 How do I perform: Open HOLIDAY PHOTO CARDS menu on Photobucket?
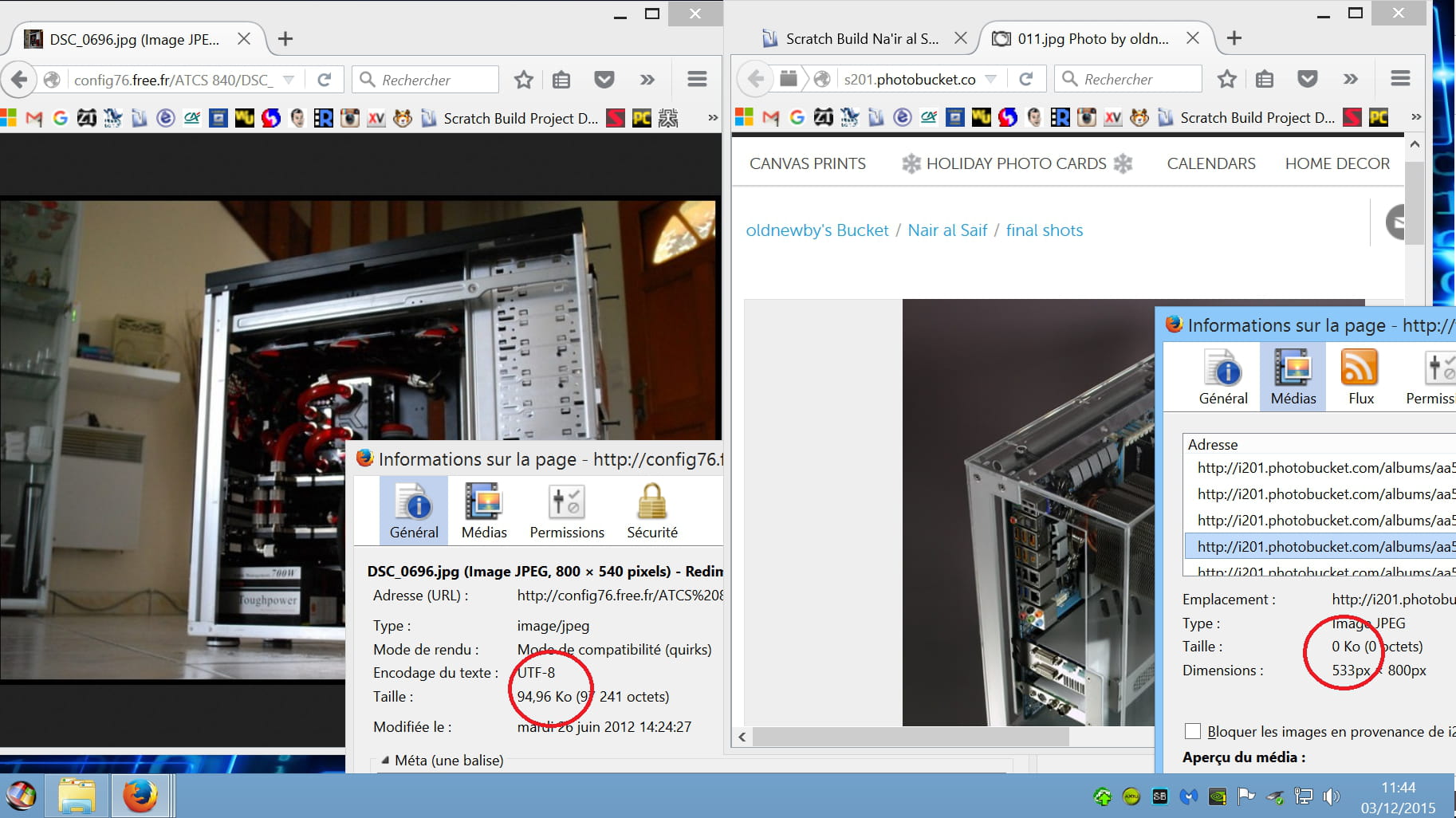click(x=1017, y=163)
